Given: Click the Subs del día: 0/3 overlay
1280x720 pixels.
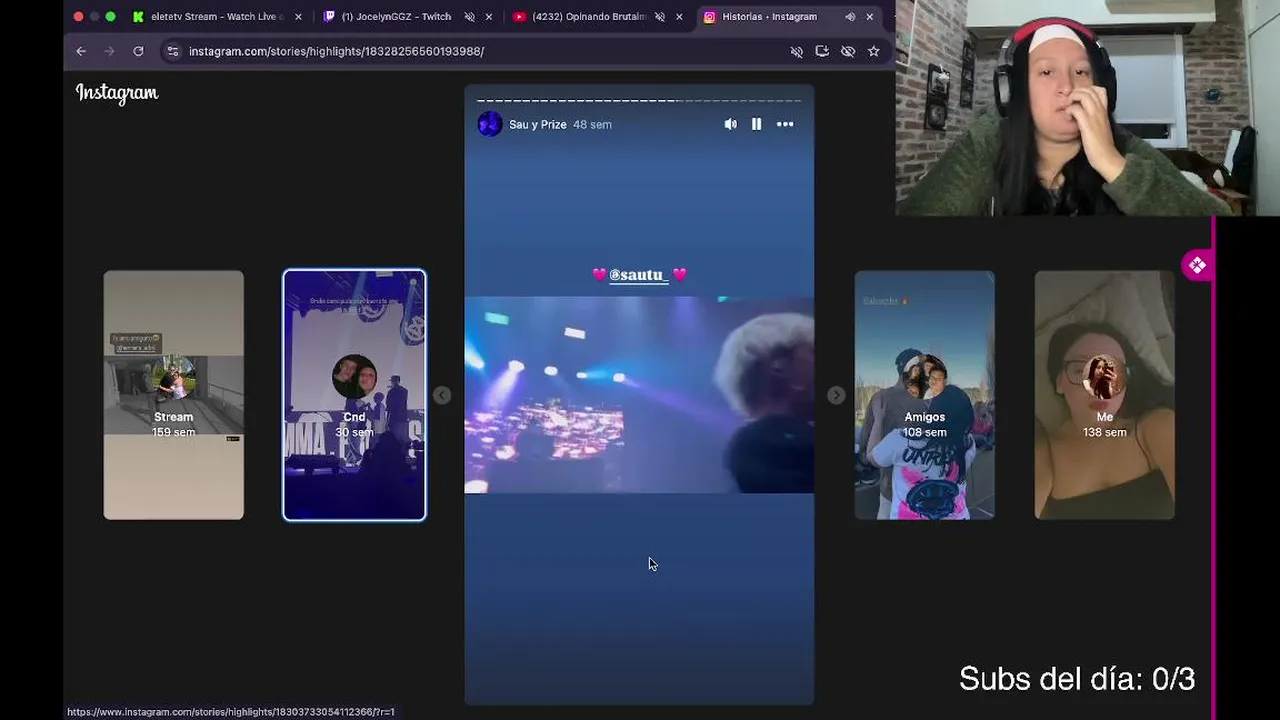Looking at the screenshot, I should click(x=1077, y=679).
